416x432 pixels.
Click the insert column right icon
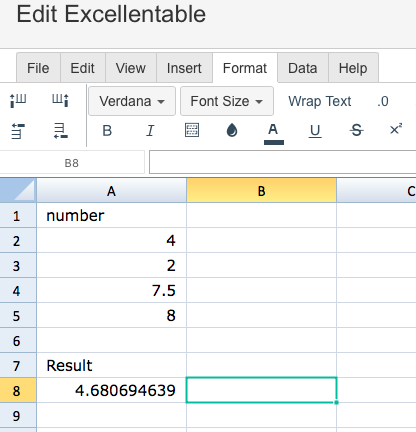pyautogui.click(x=60, y=100)
